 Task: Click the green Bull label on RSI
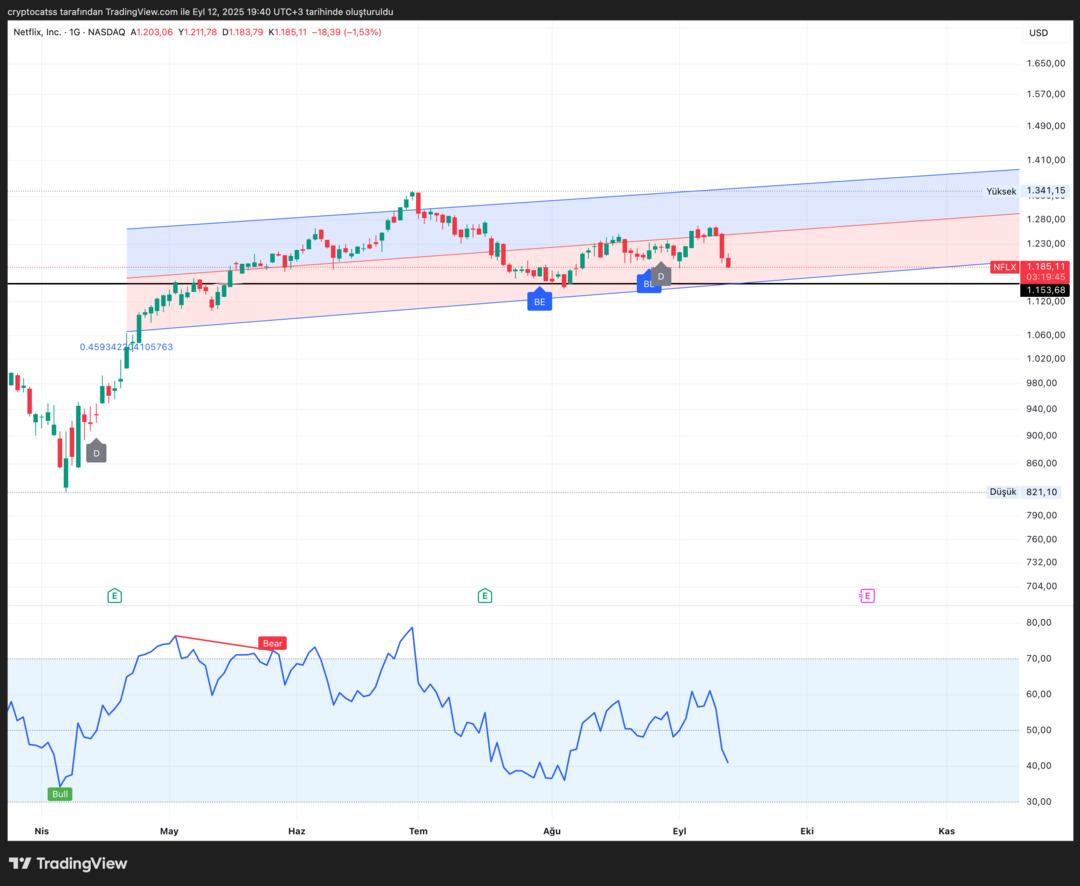(x=60, y=794)
